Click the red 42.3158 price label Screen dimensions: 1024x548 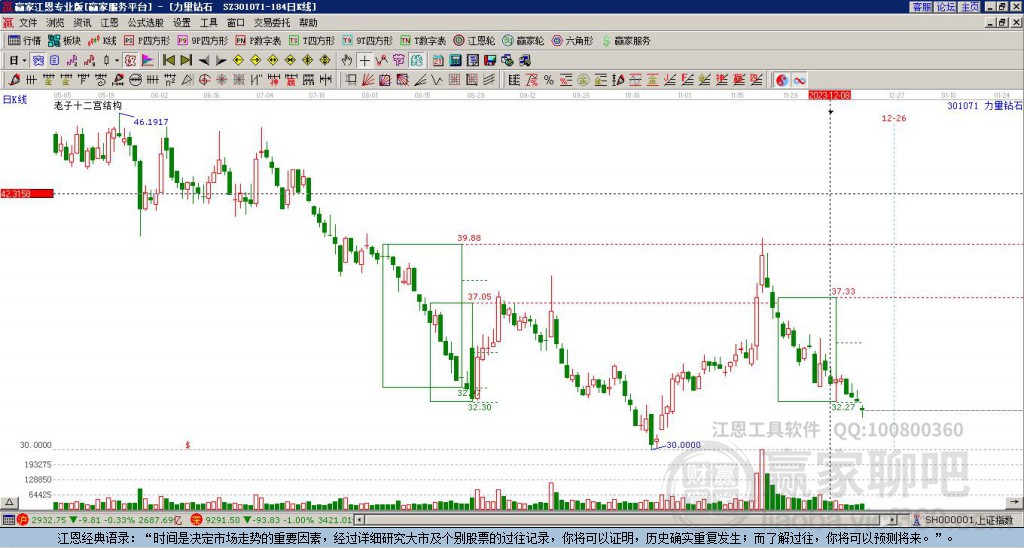tap(27, 193)
